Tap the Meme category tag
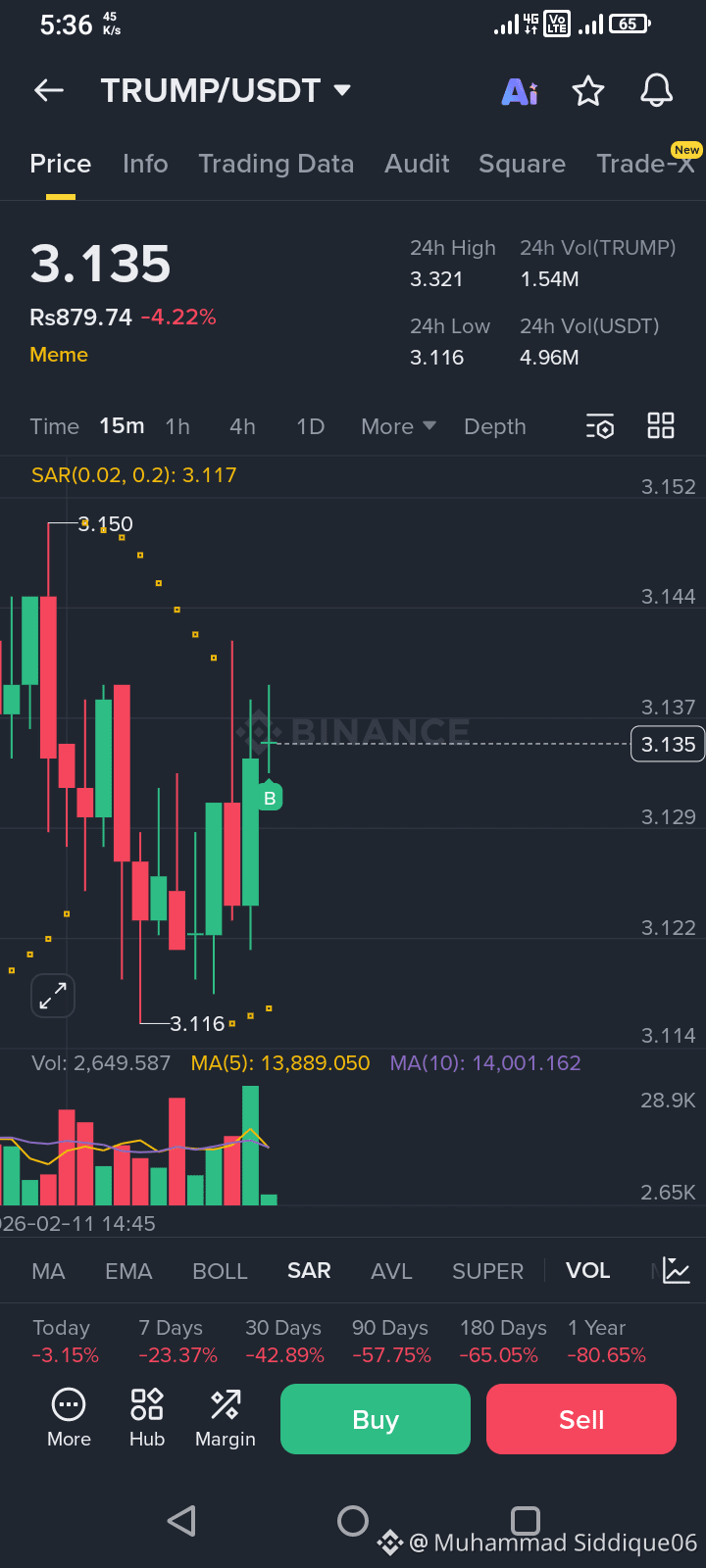 coord(59,355)
